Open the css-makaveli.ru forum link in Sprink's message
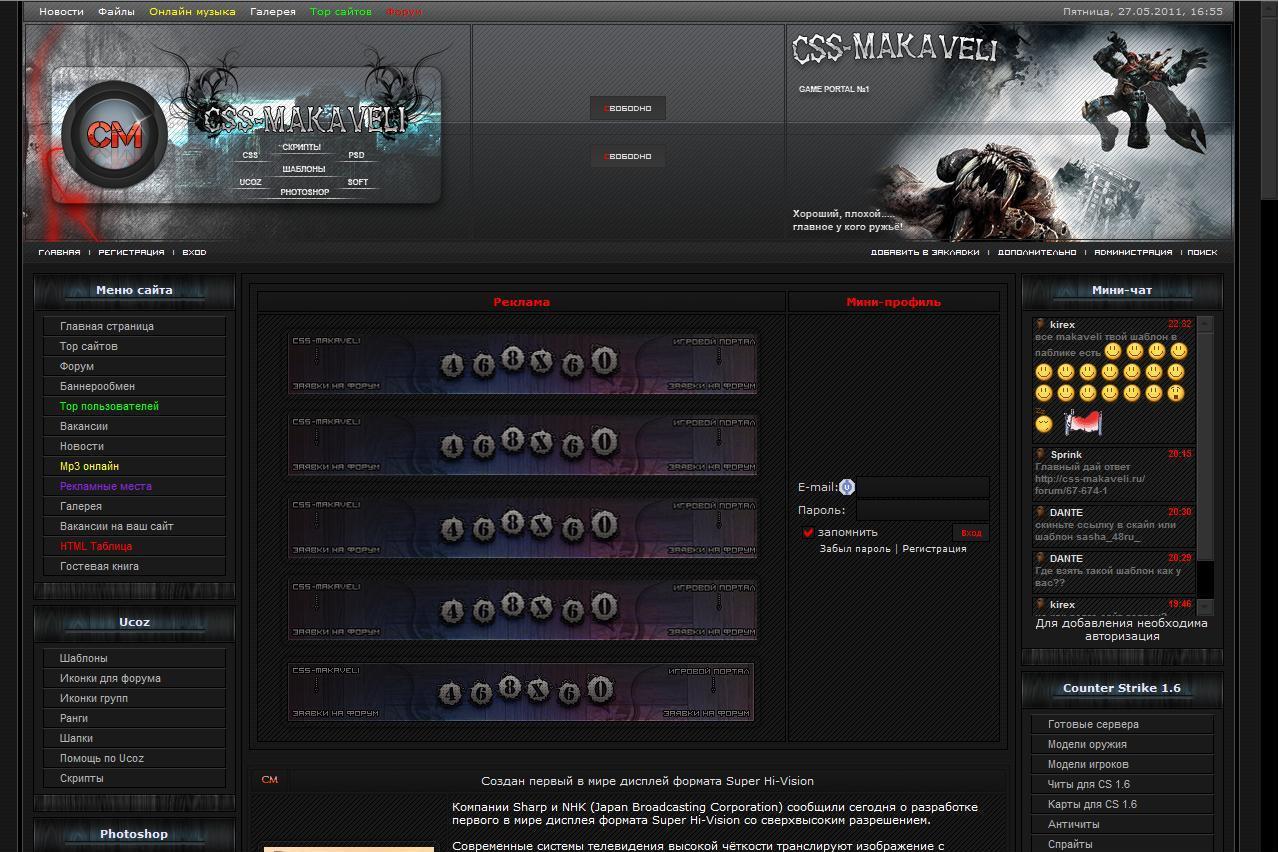1278x852 pixels. pos(1090,484)
